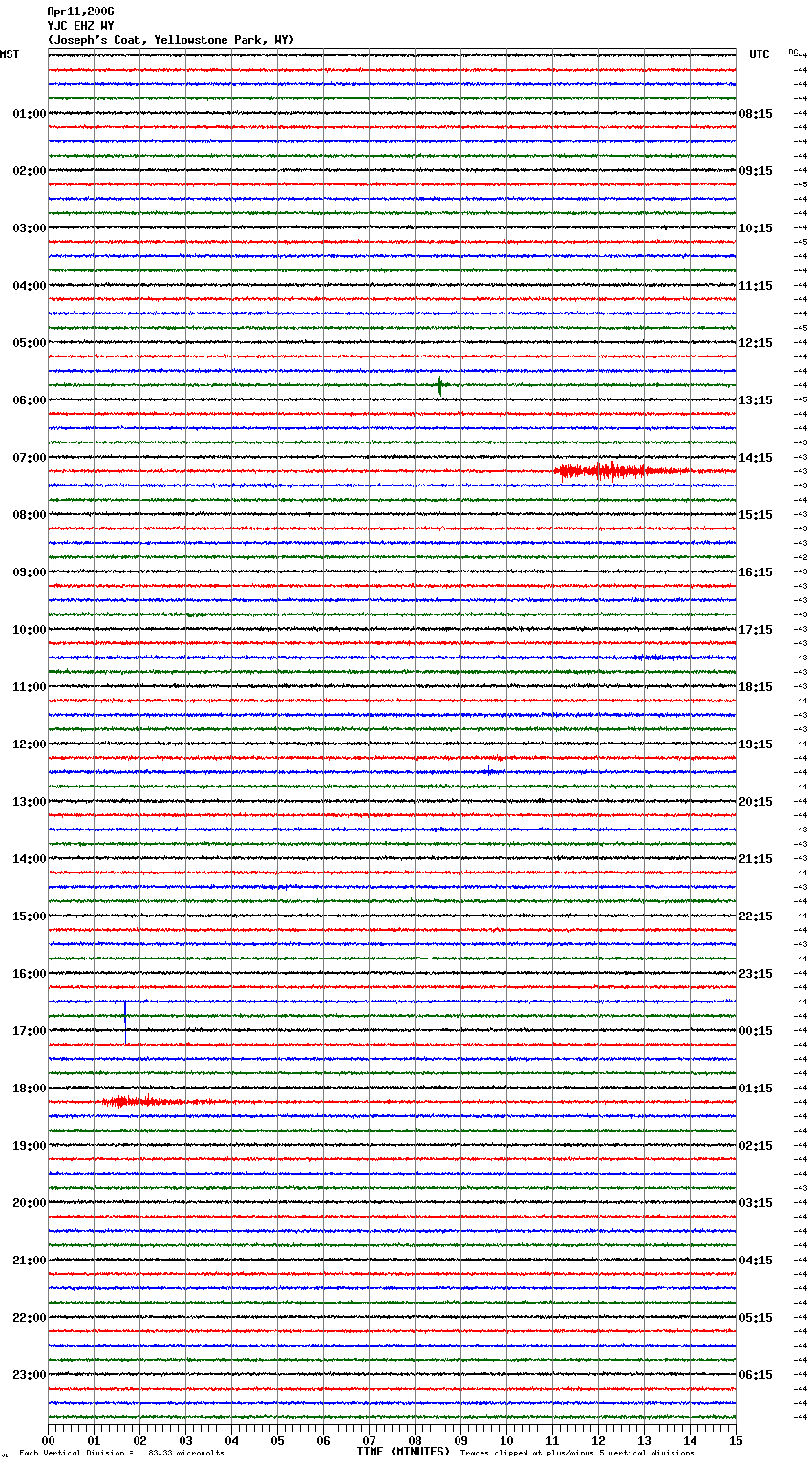812x1466 pixels.
Task: Click the blue vertical spike before 17:00 MST
Action: [x=125, y=1022]
